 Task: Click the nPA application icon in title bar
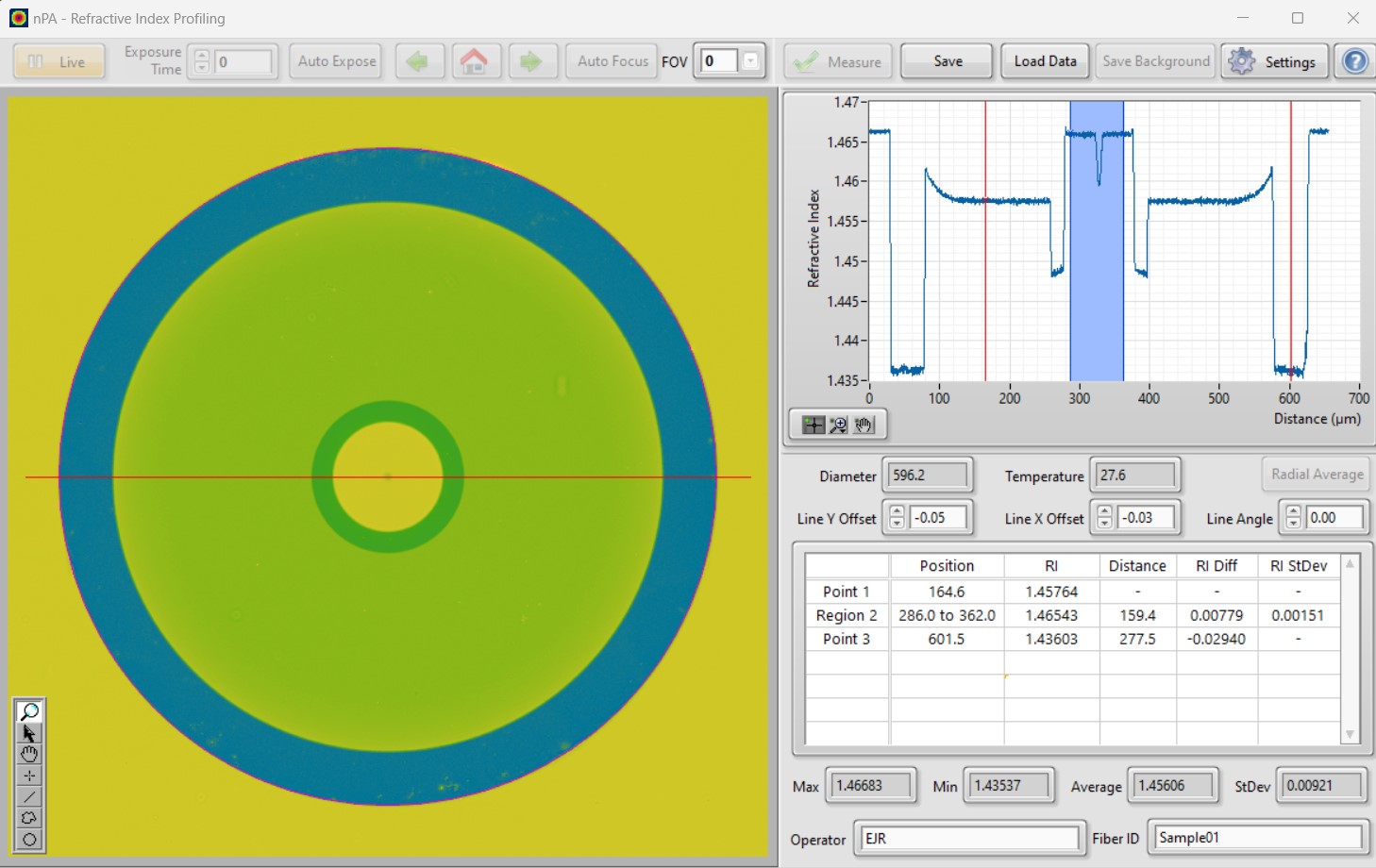(x=18, y=18)
